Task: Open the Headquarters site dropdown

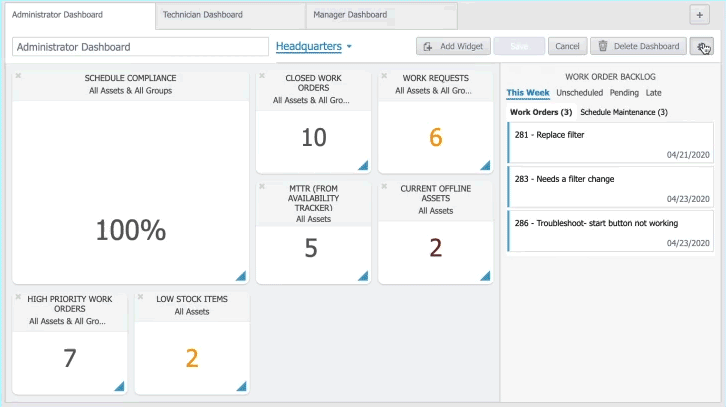Action: (314, 46)
